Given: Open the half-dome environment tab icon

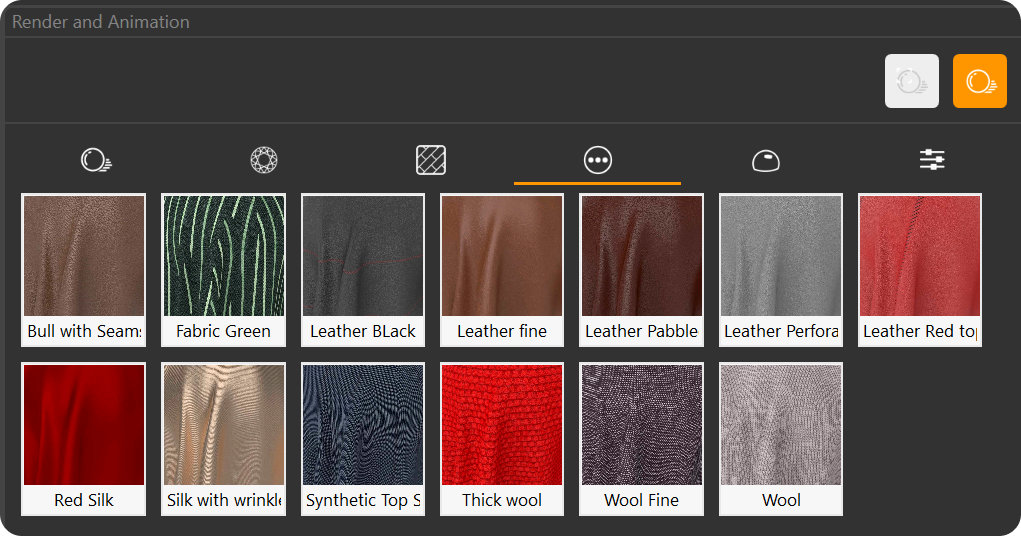Looking at the screenshot, I should [x=765, y=160].
